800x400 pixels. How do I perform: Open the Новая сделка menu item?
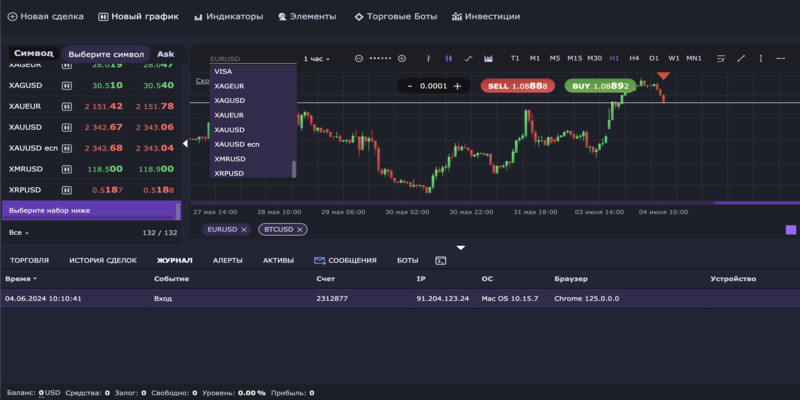click(45, 16)
